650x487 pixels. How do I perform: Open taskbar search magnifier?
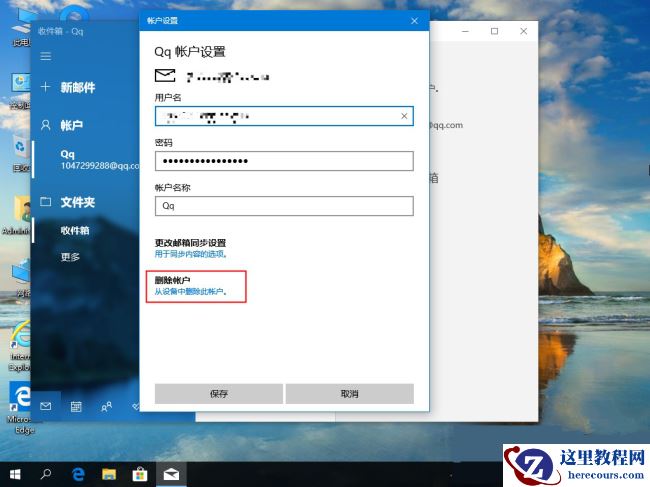46,474
